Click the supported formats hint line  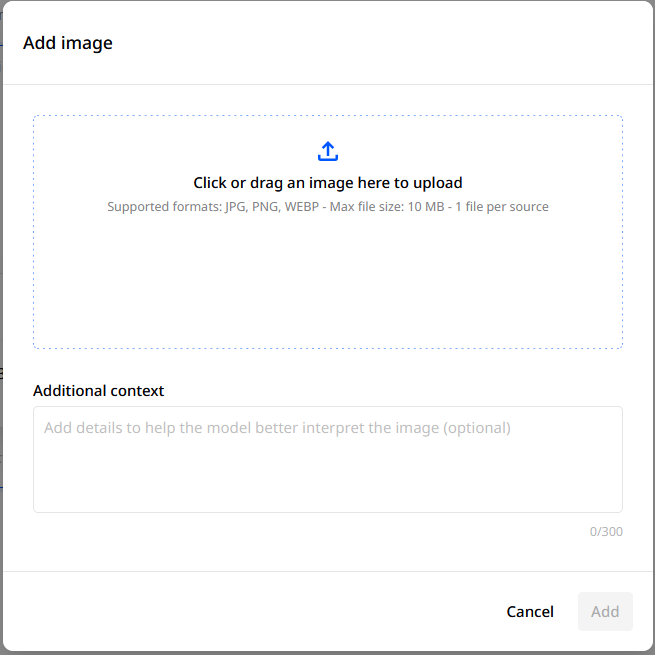(x=328, y=207)
